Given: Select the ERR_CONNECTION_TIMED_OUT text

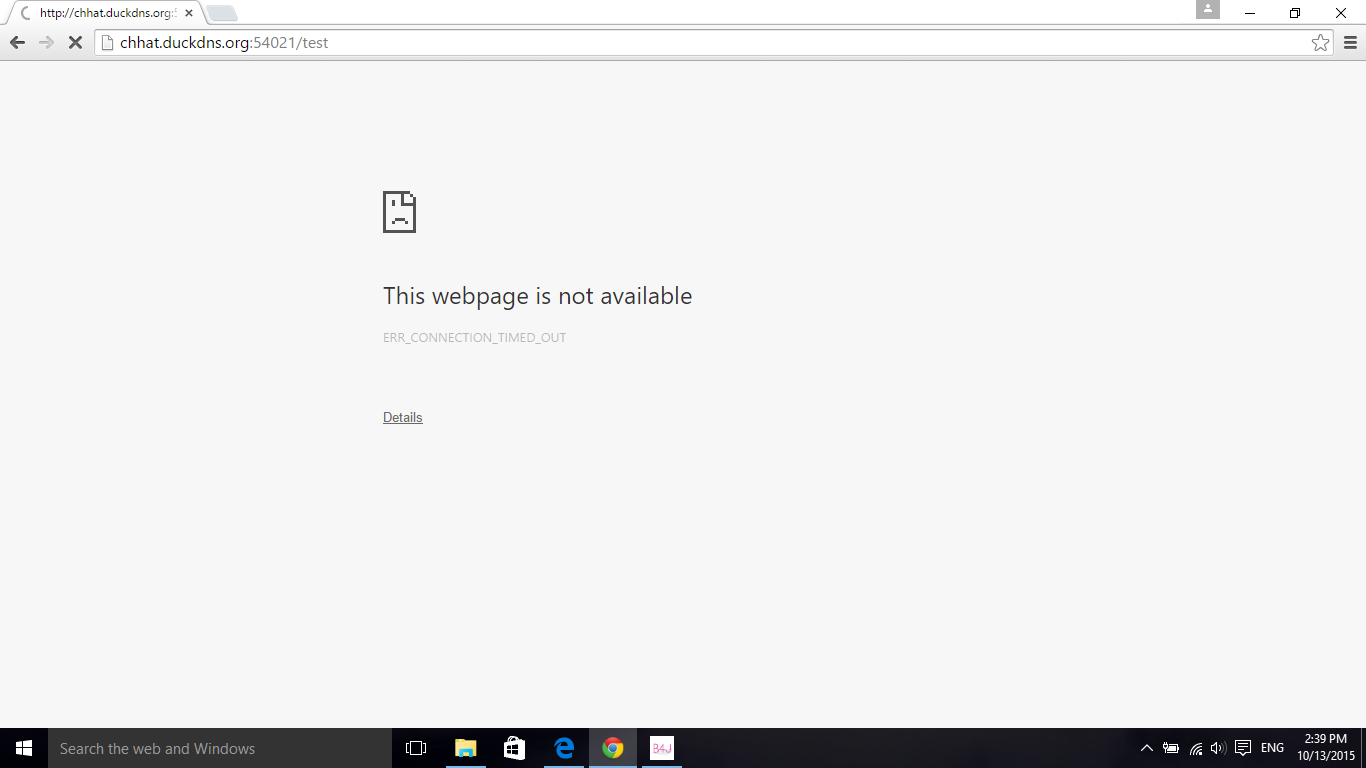Looking at the screenshot, I should pyautogui.click(x=475, y=338).
